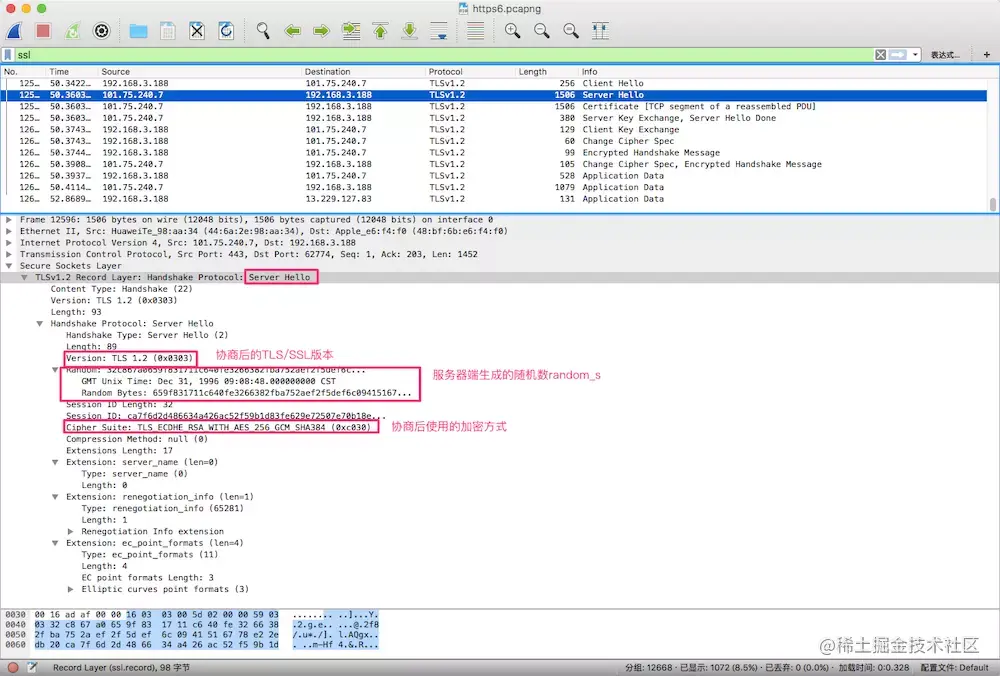Start a new capture with shark fin icon

14,31
